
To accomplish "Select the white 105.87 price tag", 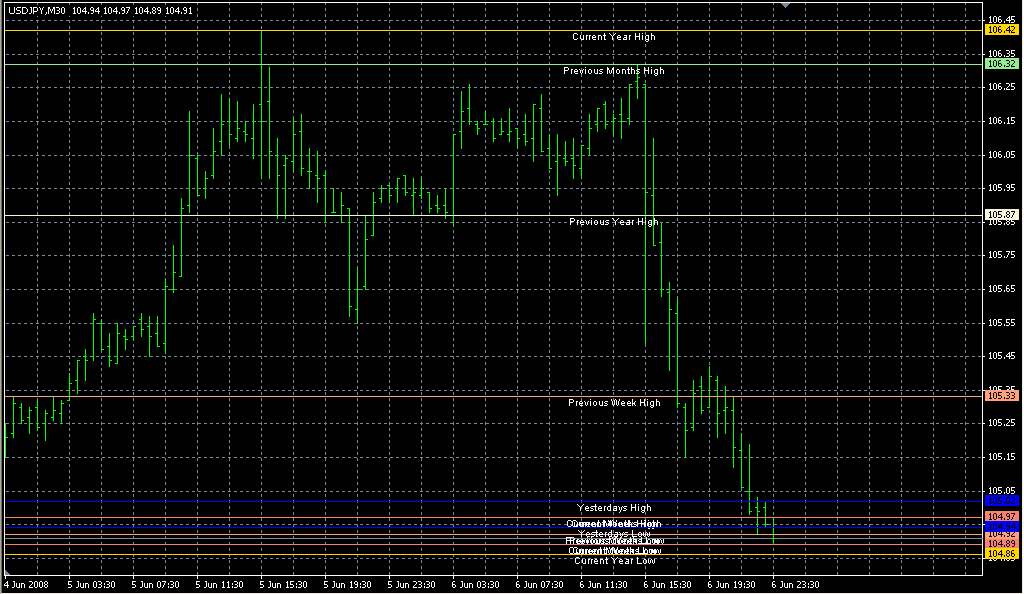I will (1001, 214).
